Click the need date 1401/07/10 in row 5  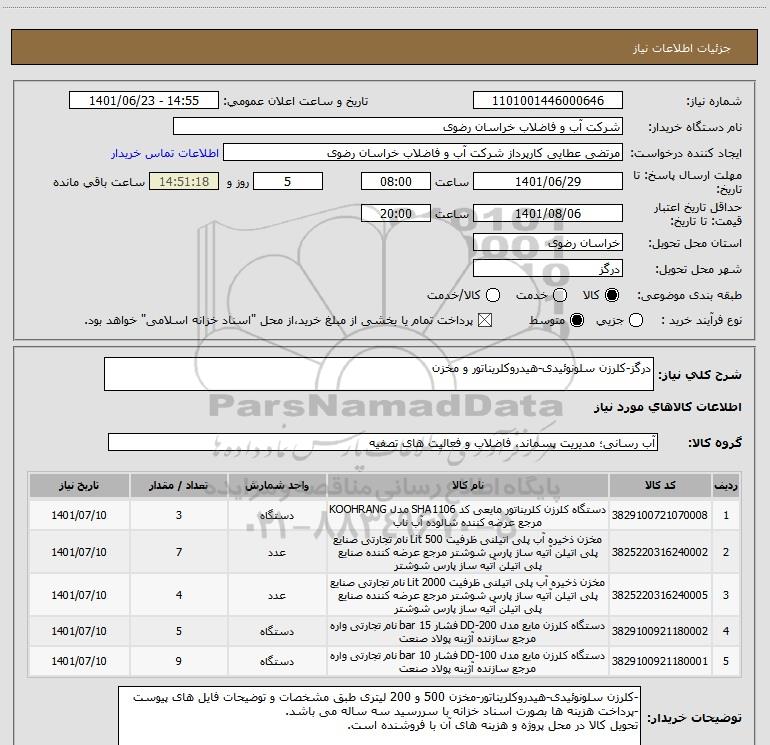79,661
